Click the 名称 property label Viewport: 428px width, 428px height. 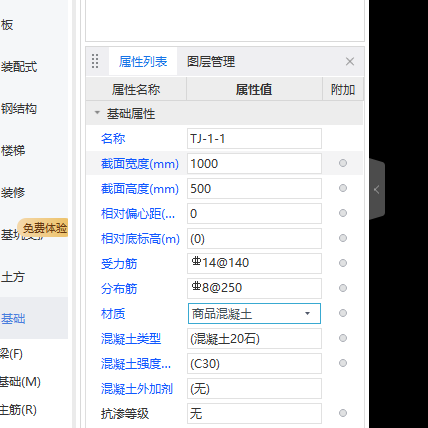pos(113,138)
